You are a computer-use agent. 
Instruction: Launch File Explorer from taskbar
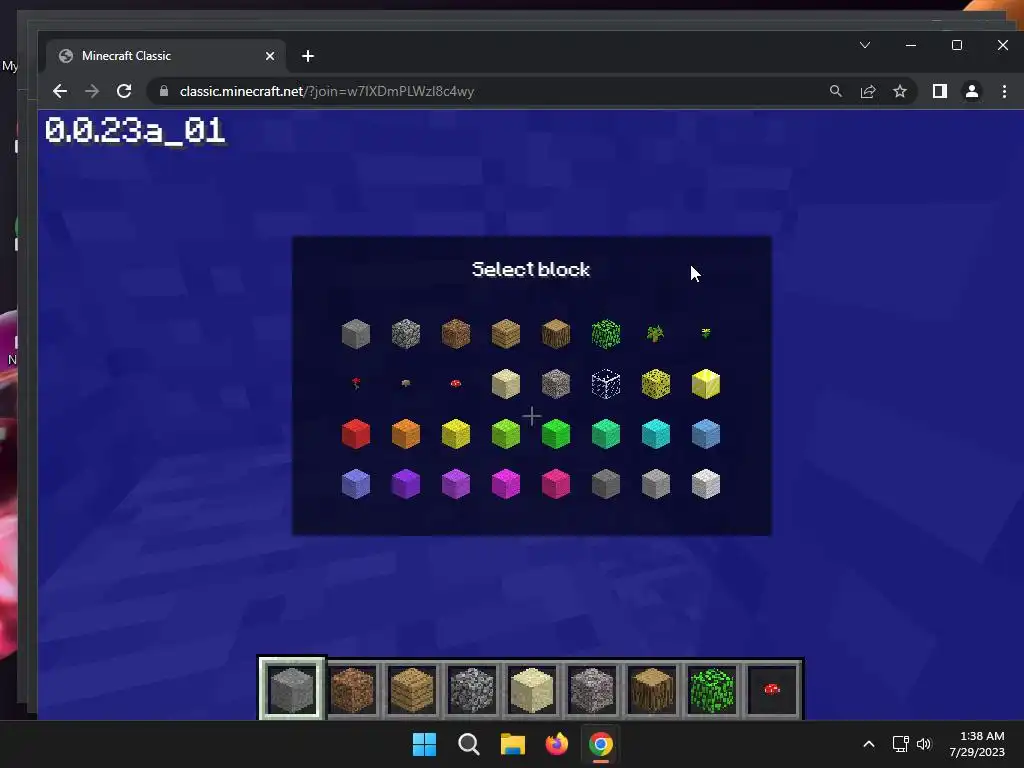(x=513, y=744)
